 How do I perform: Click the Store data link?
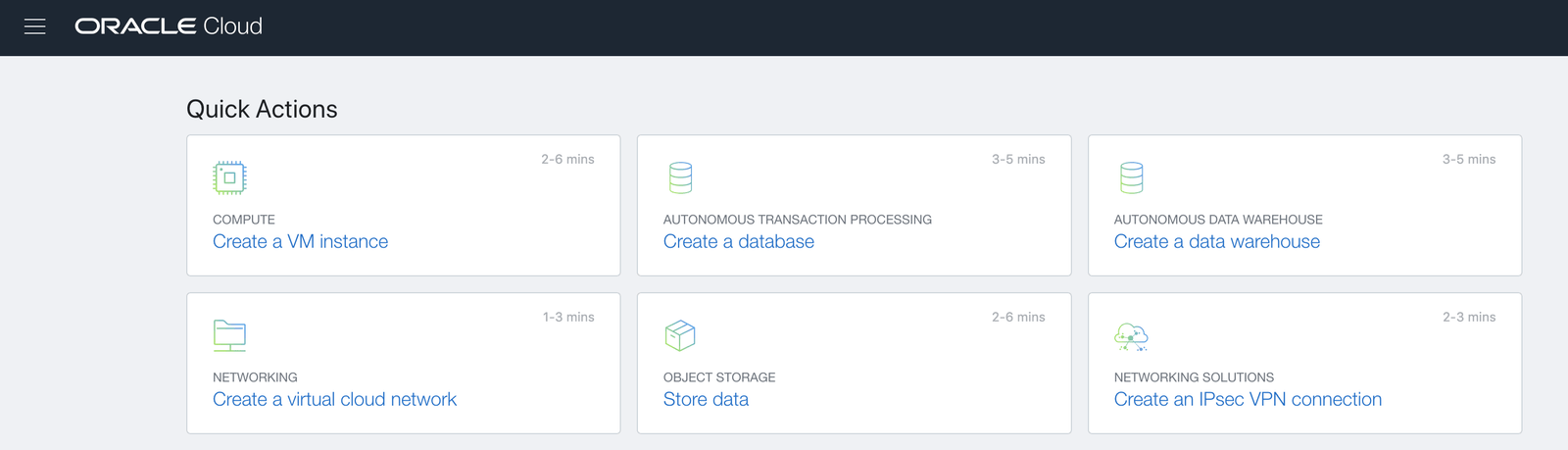706,400
